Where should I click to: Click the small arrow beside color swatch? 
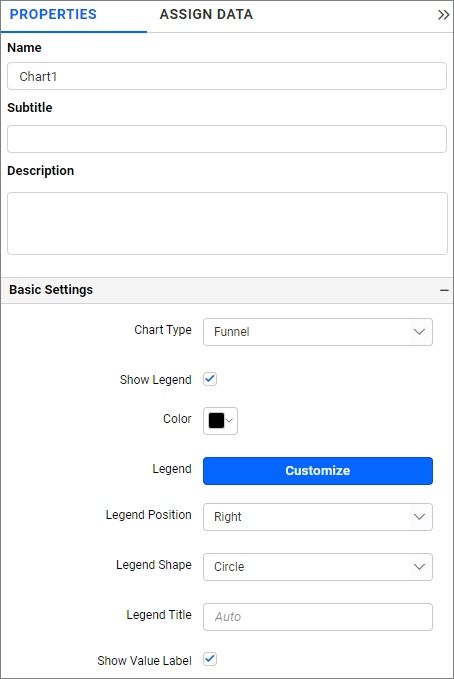[230, 420]
